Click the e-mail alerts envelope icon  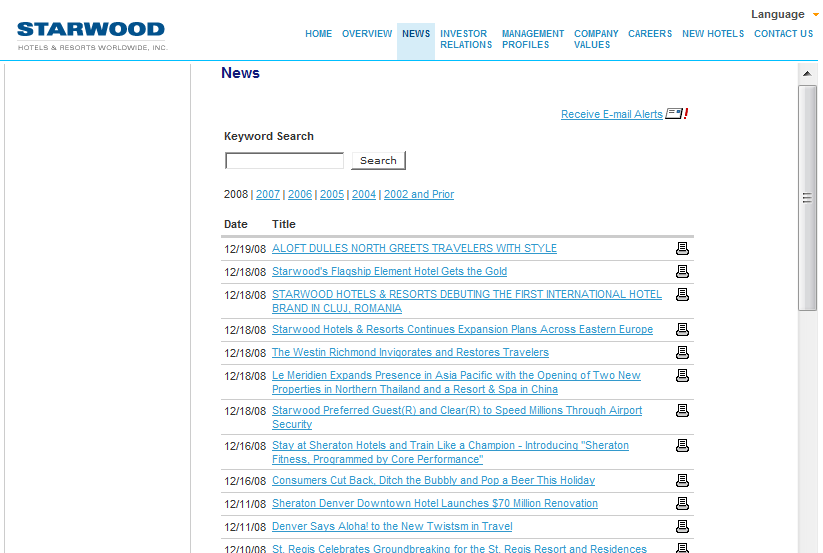pyautogui.click(x=677, y=113)
